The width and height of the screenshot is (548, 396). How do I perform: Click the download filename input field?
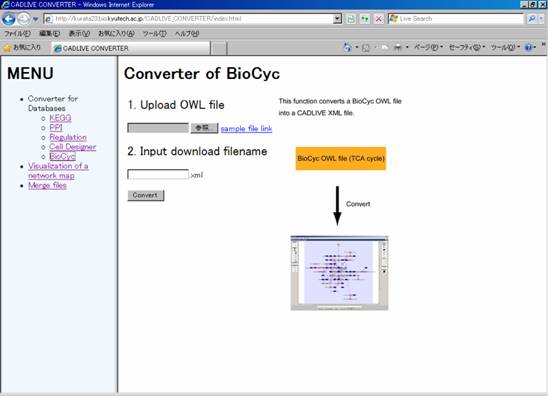[x=158, y=174]
